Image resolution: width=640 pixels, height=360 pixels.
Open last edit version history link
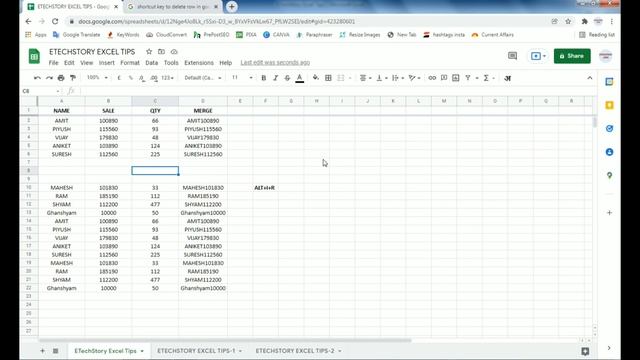[x=275, y=62]
